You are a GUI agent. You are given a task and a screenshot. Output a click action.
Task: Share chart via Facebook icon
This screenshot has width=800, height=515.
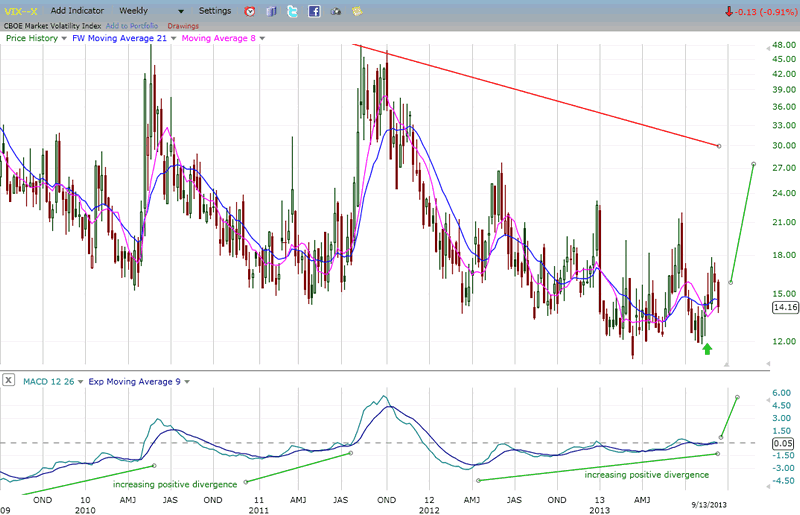point(314,11)
